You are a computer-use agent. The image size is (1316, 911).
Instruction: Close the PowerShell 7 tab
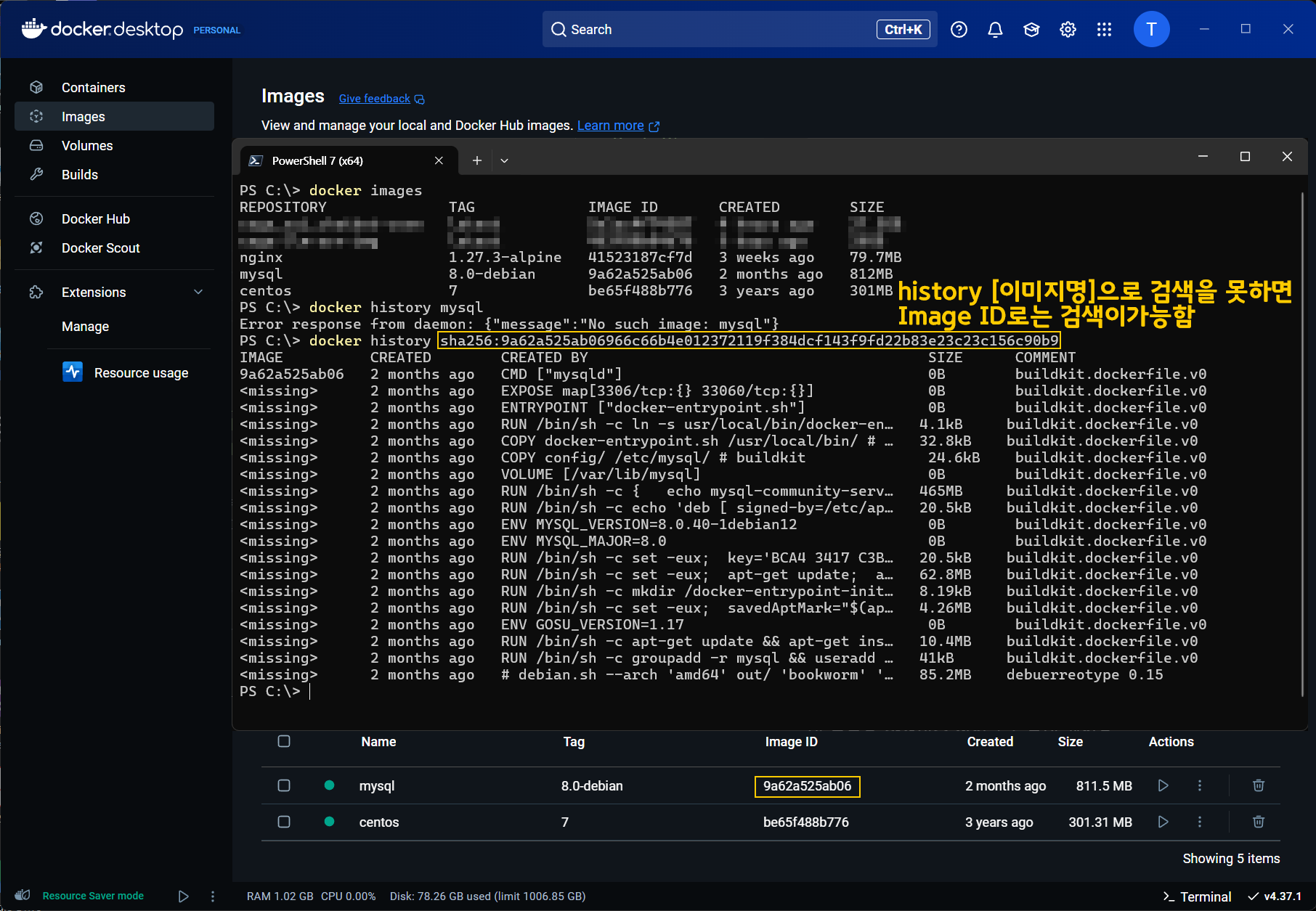439,160
